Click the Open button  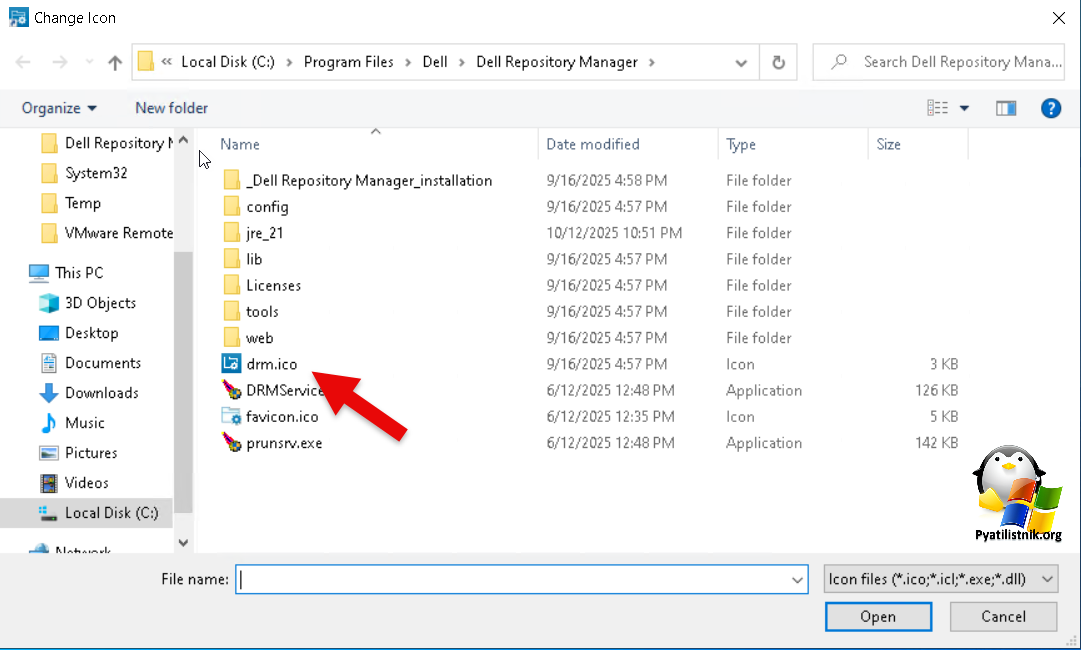[878, 617]
